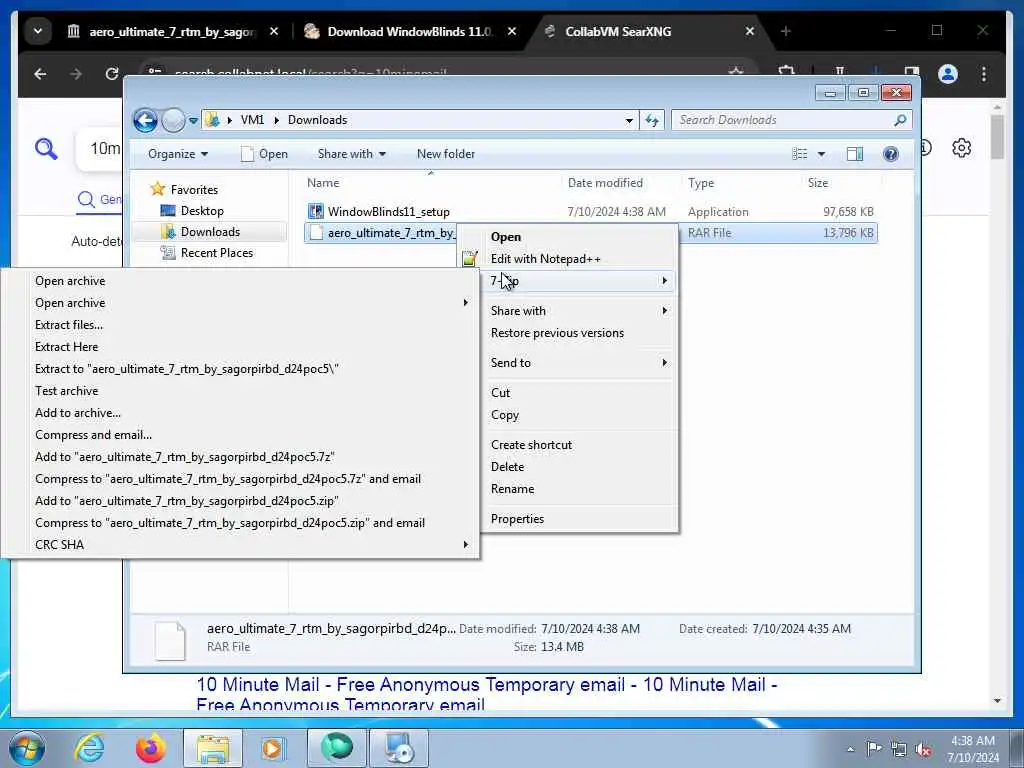
Task: Open Properties from the context menu
Action: tap(568, 519)
